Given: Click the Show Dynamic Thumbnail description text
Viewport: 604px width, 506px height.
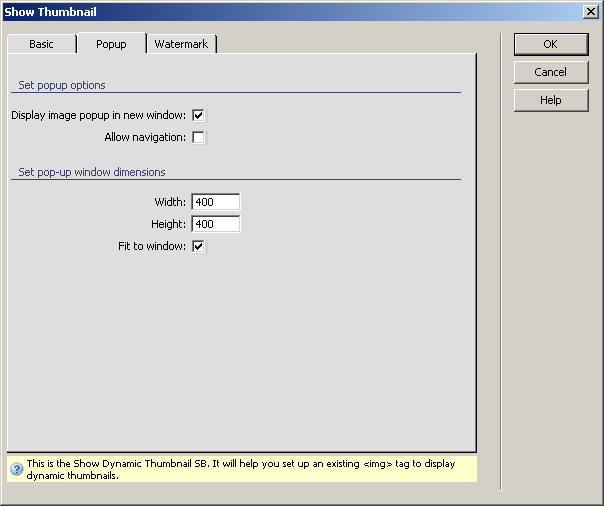Looking at the screenshot, I should [x=240, y=469].
